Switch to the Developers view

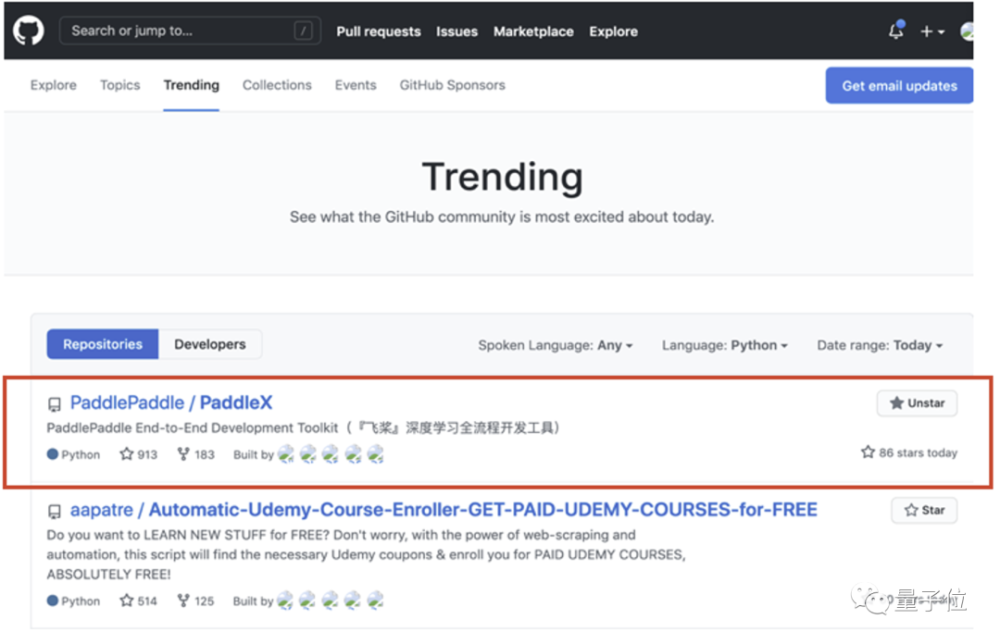[210, 344]
